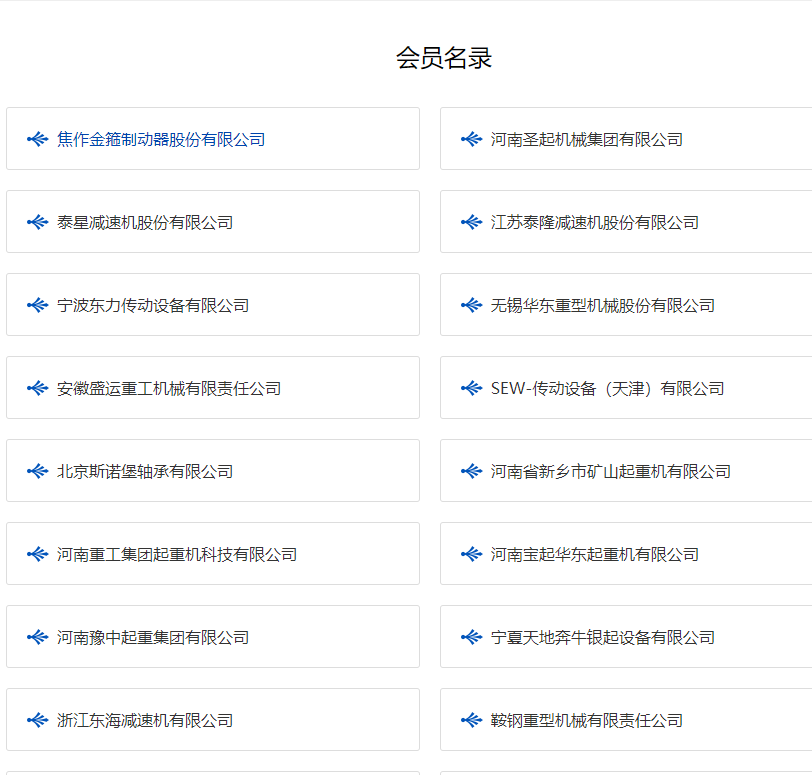Click the arrow icon beside SEW-传动设备（天津）有限公司
This screenshot has width=812, height=775.
[472, 388]
